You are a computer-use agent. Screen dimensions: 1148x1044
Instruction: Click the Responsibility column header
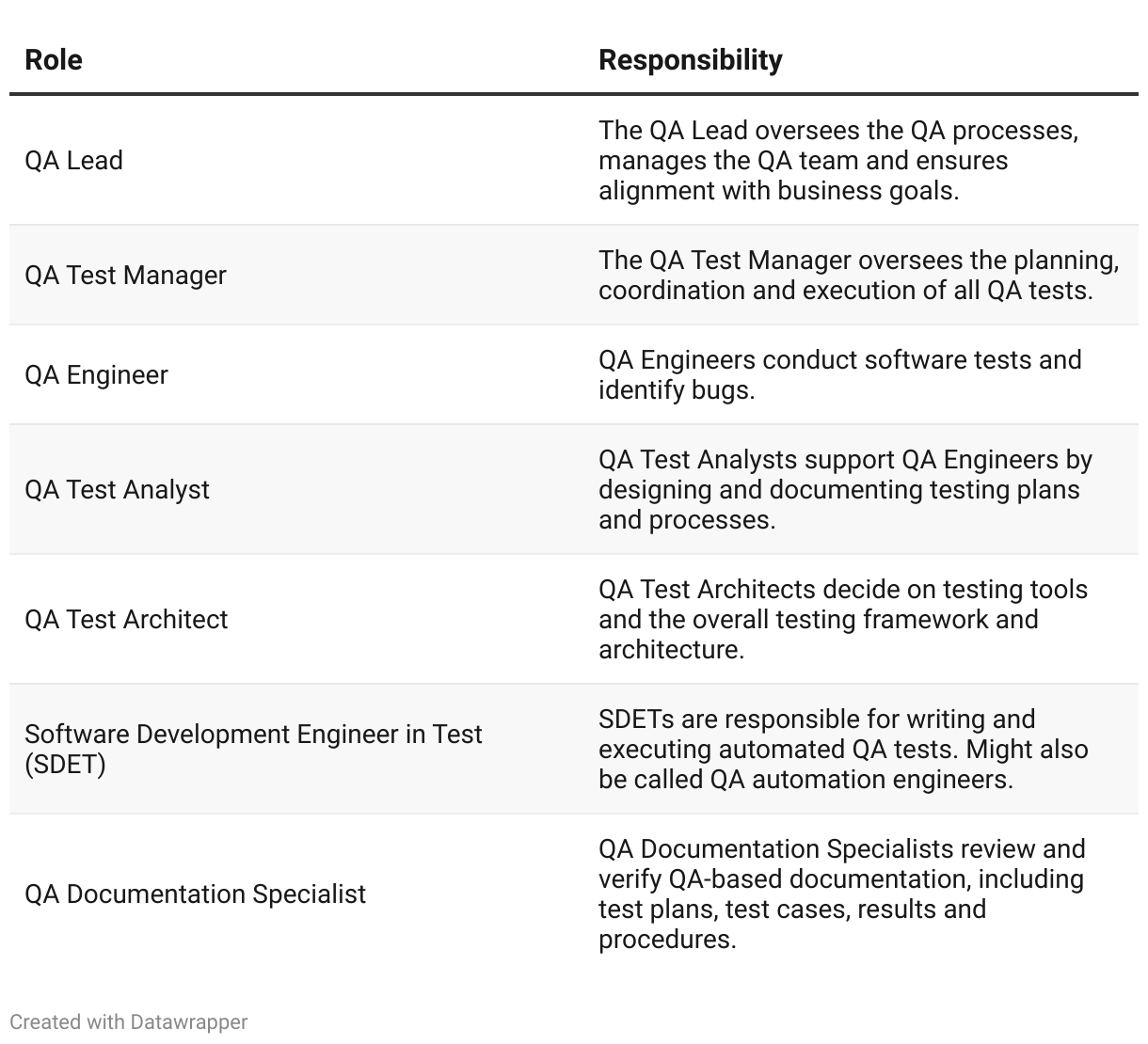point(690,60)
